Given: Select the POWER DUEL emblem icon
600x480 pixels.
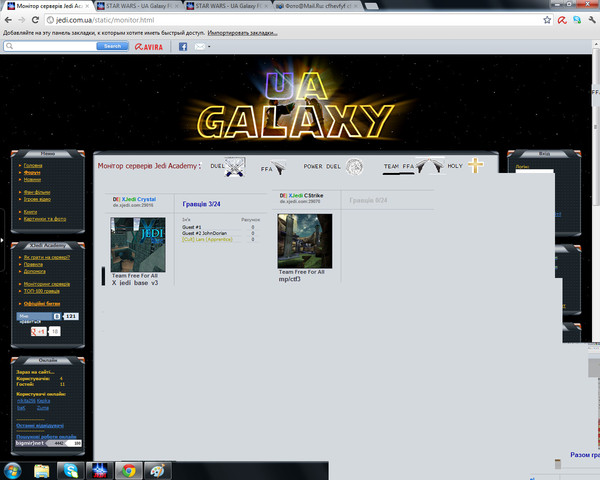Looking at the screenshot, I should 354,167.
